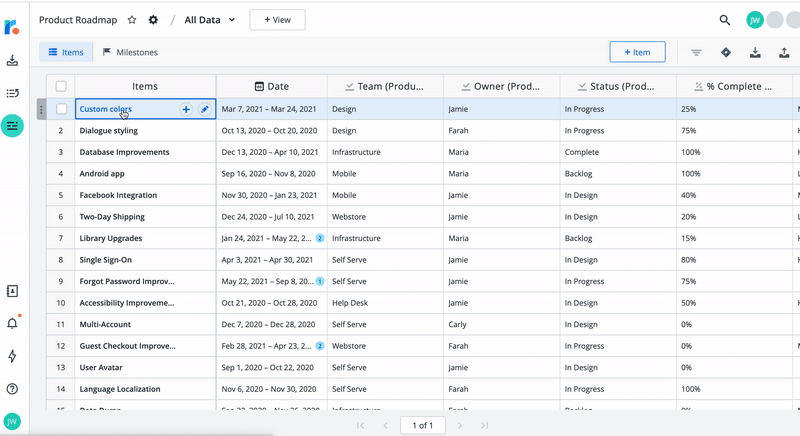Open roadmap settings gear icon
800x436 pixels.
tap(153, 20)
